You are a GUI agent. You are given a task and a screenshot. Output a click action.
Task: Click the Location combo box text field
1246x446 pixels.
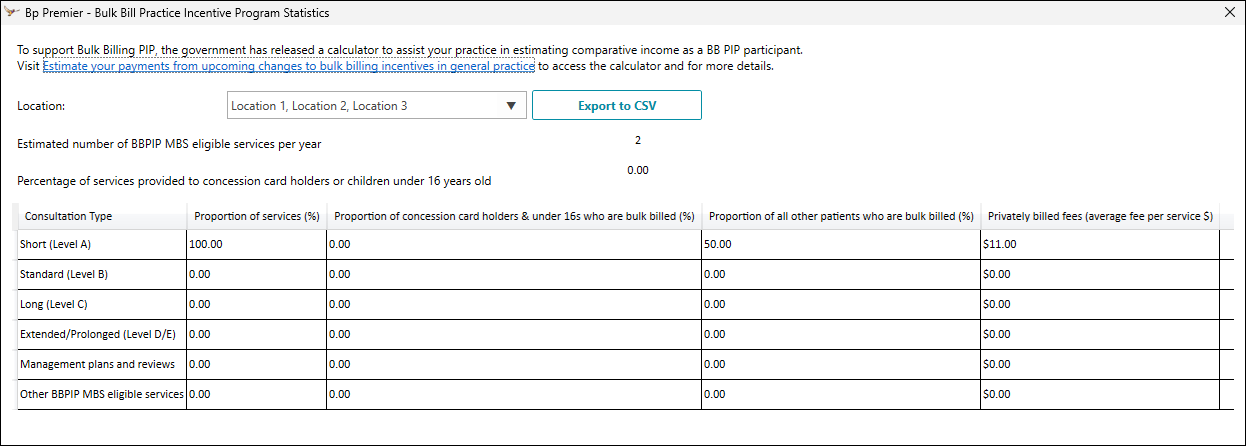point(360,106)
